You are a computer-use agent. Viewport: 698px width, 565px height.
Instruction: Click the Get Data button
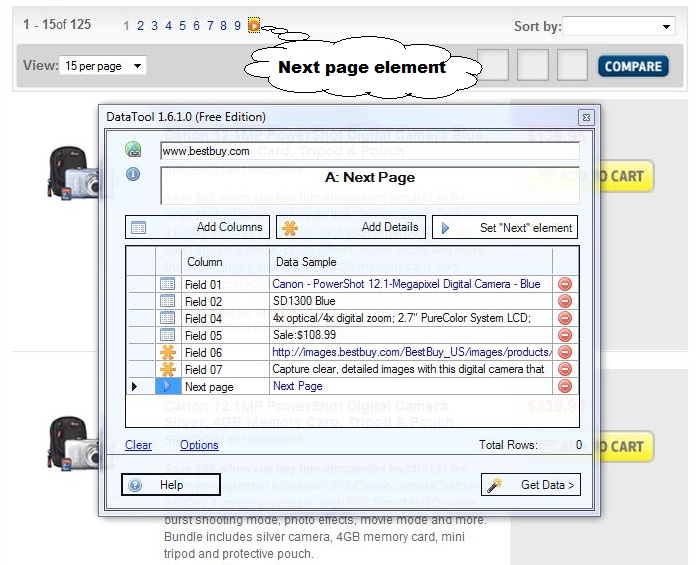[531, 485]
